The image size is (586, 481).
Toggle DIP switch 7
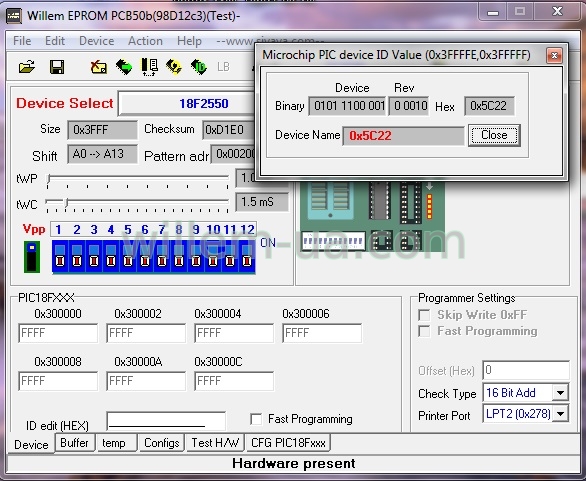tap(162, 256)
